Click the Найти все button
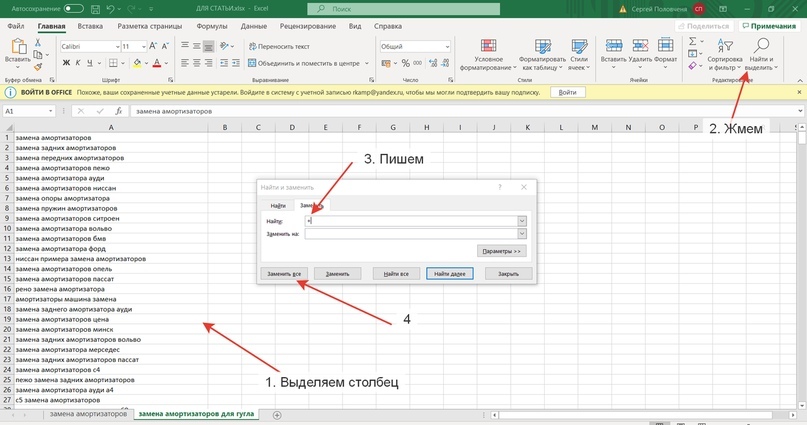Screen dimensions: 807x425 click(396, 274)
